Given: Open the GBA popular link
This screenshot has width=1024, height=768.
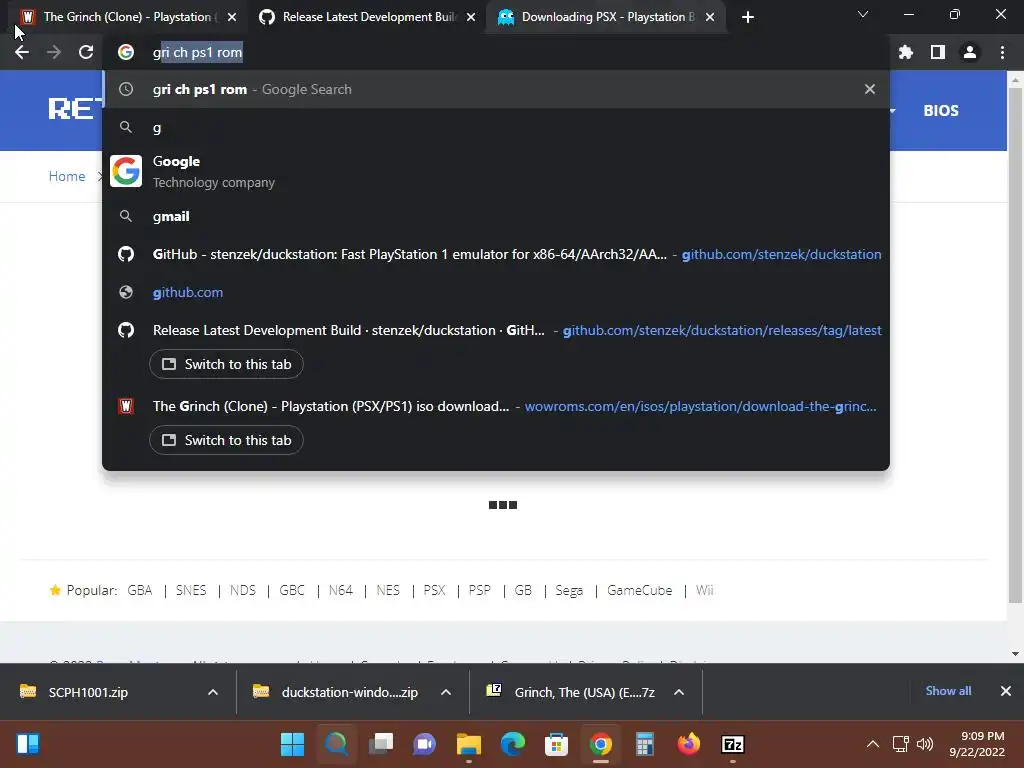Looking at the screenshot, I should coord(140,590).
